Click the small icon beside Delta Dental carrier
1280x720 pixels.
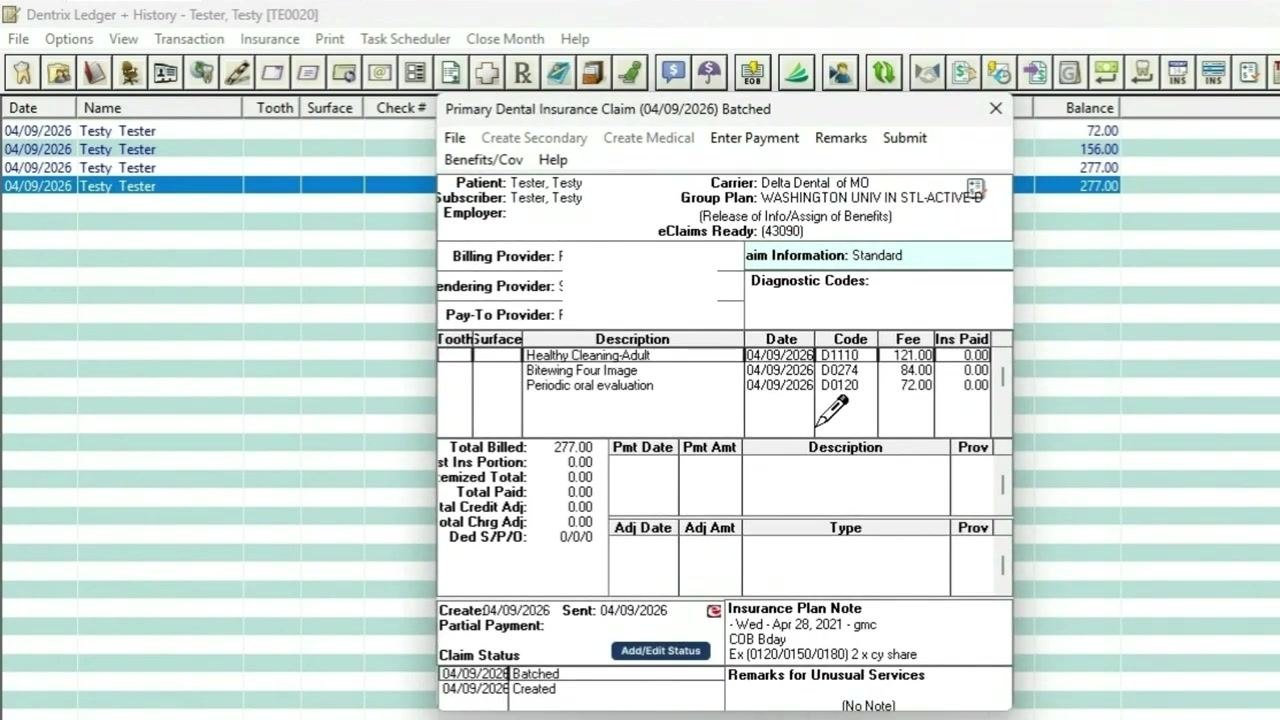click(x=976, y=189)
